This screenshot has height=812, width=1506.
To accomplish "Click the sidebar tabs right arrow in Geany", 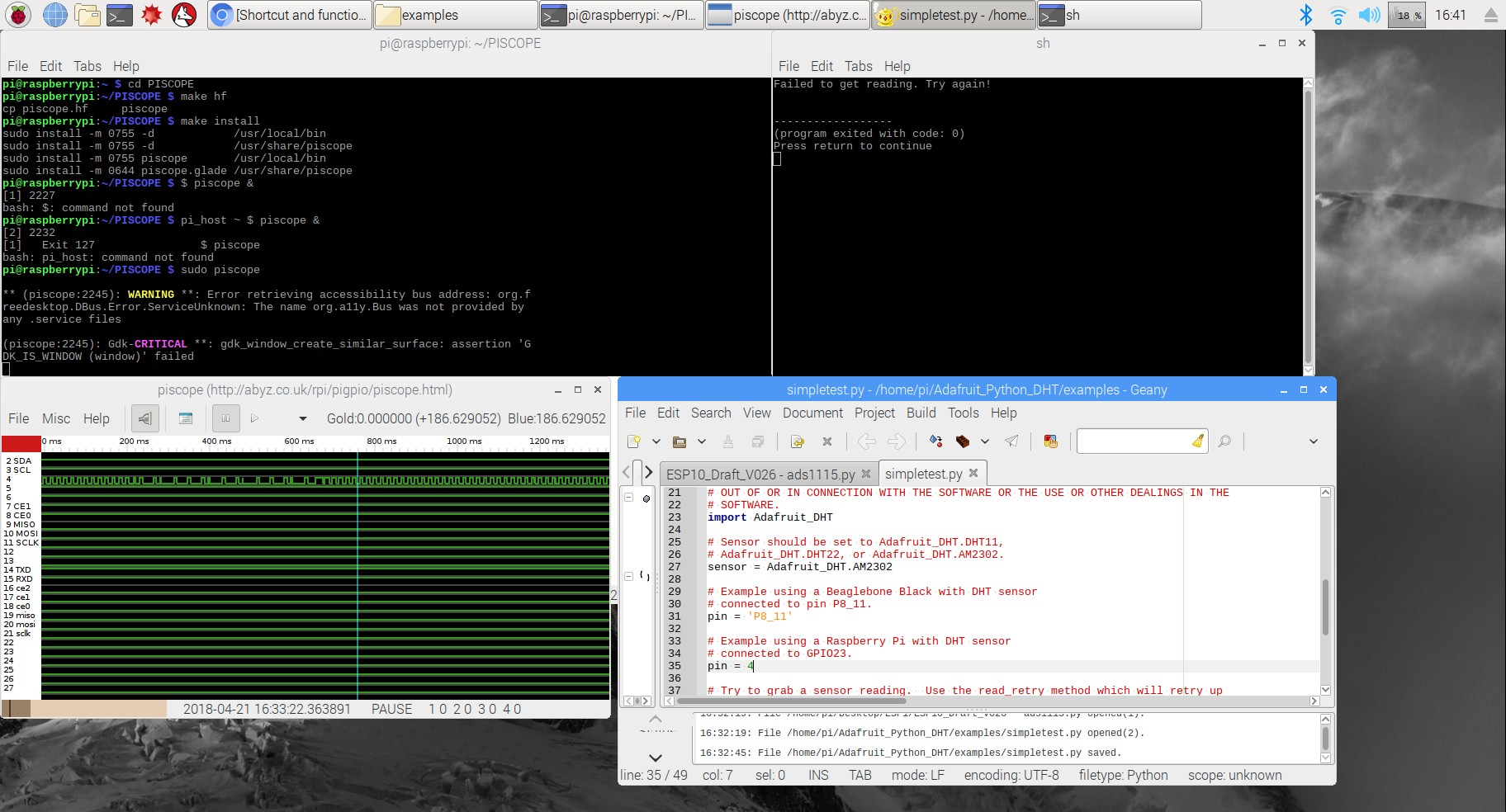I will click(x=649, y=472).
